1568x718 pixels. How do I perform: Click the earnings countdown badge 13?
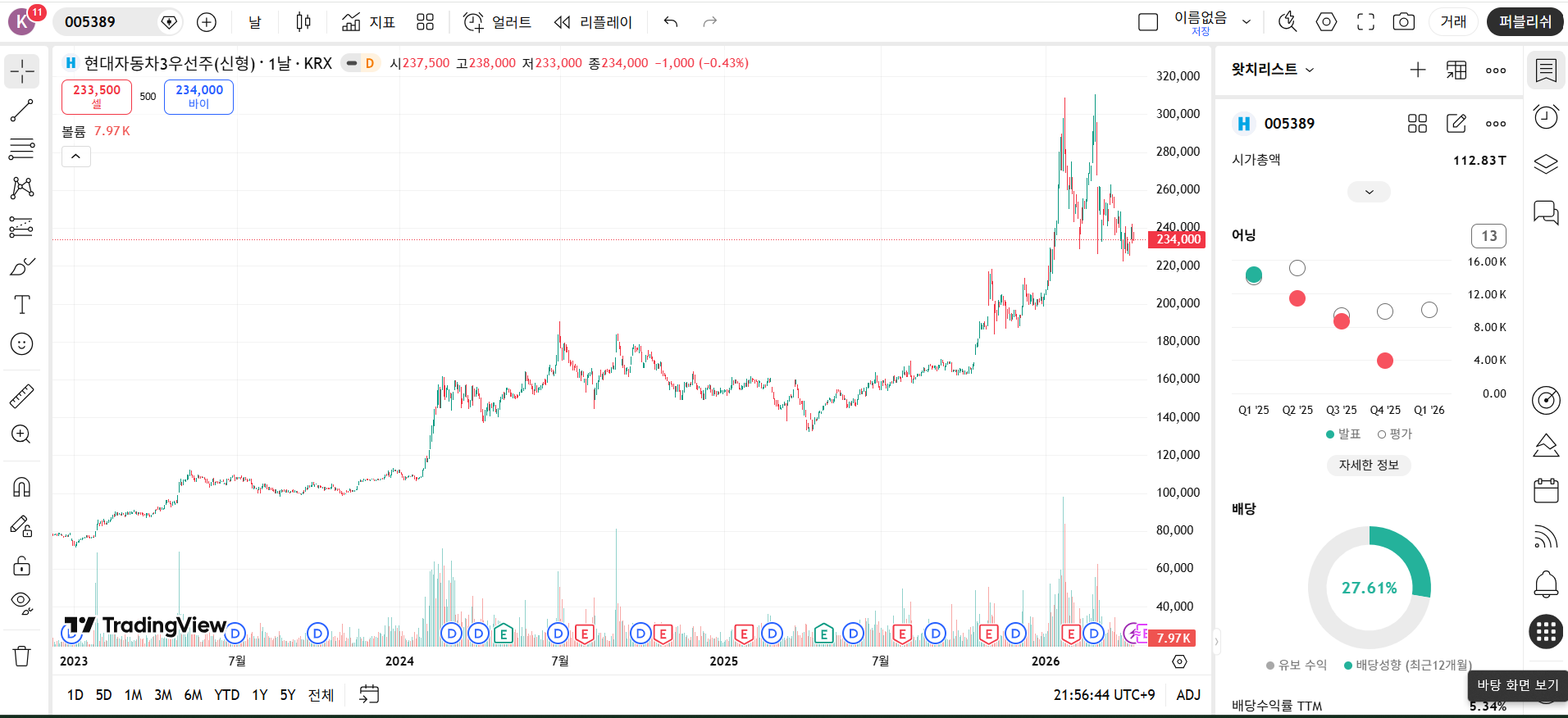click(x=1489, y=236)
